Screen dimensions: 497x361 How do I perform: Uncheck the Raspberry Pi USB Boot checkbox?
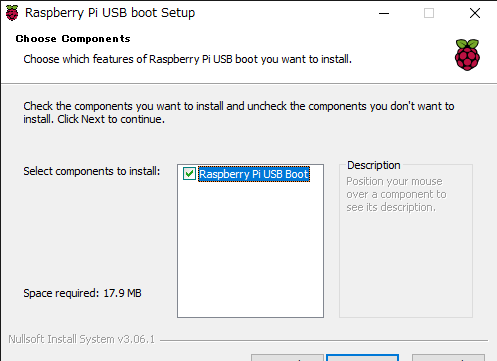(189, 174)
